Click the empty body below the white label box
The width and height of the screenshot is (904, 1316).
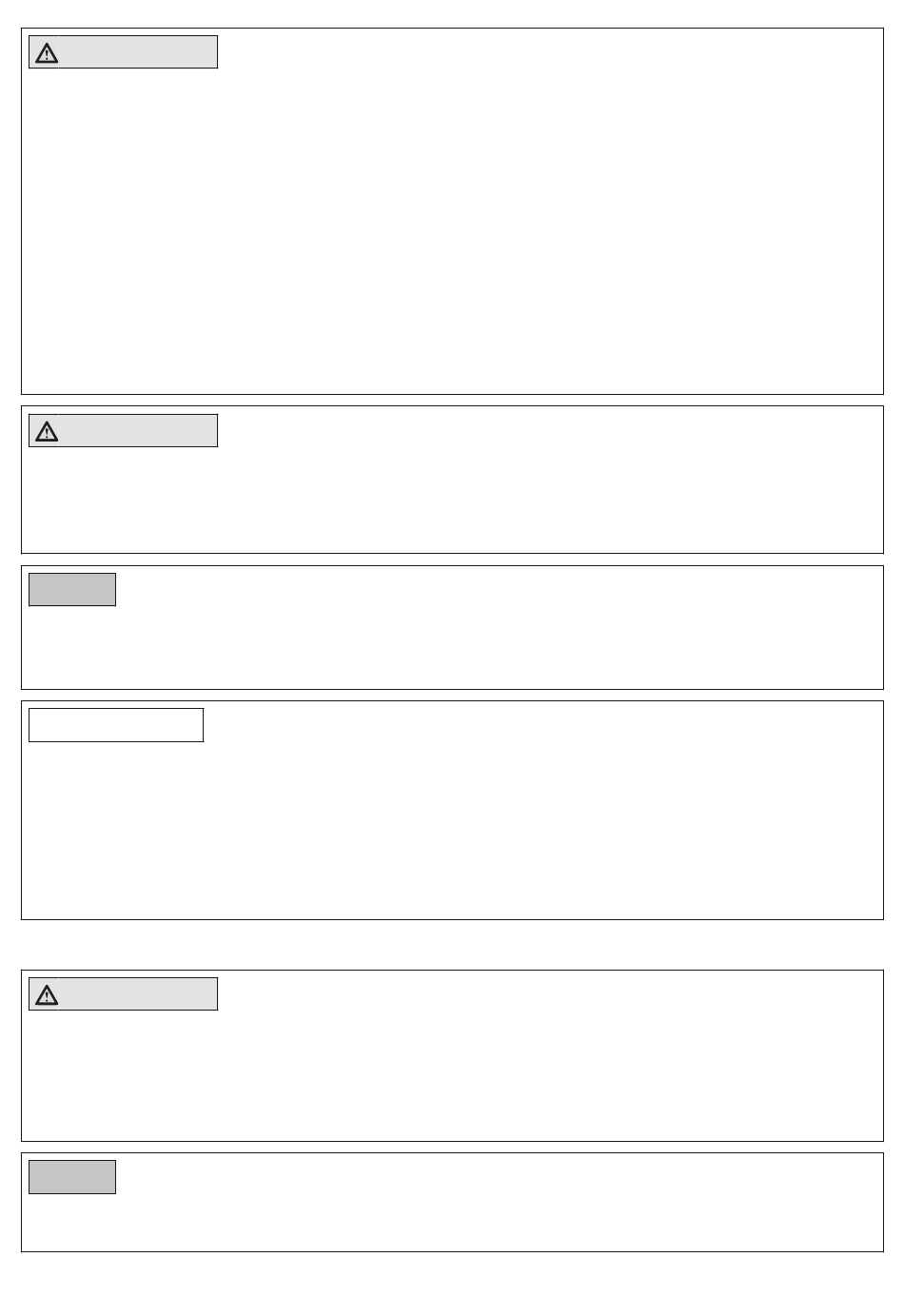click(x=452, y=830)
